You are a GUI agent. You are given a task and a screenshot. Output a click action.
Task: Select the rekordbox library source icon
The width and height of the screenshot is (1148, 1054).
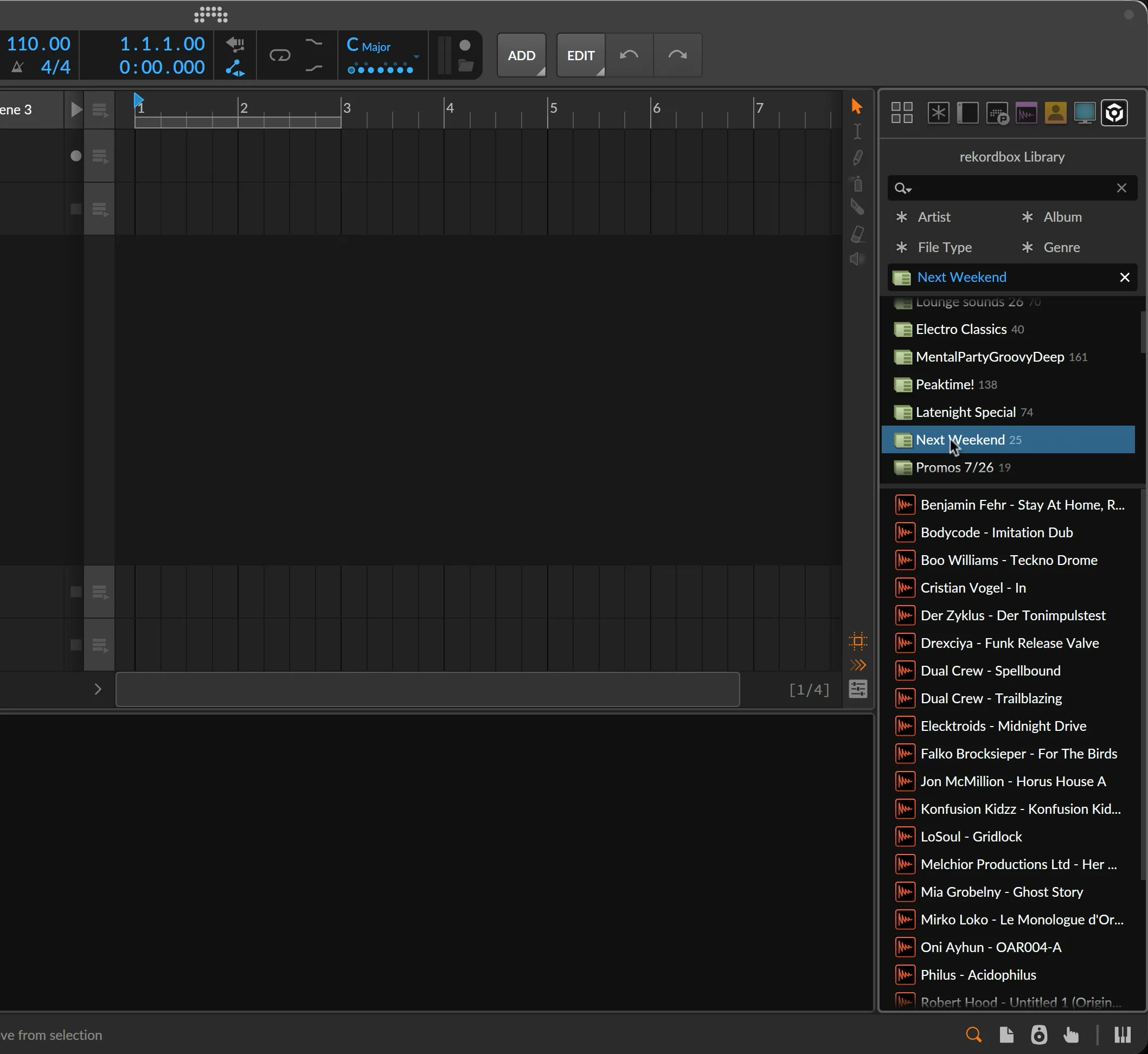tap(1114, 112)
